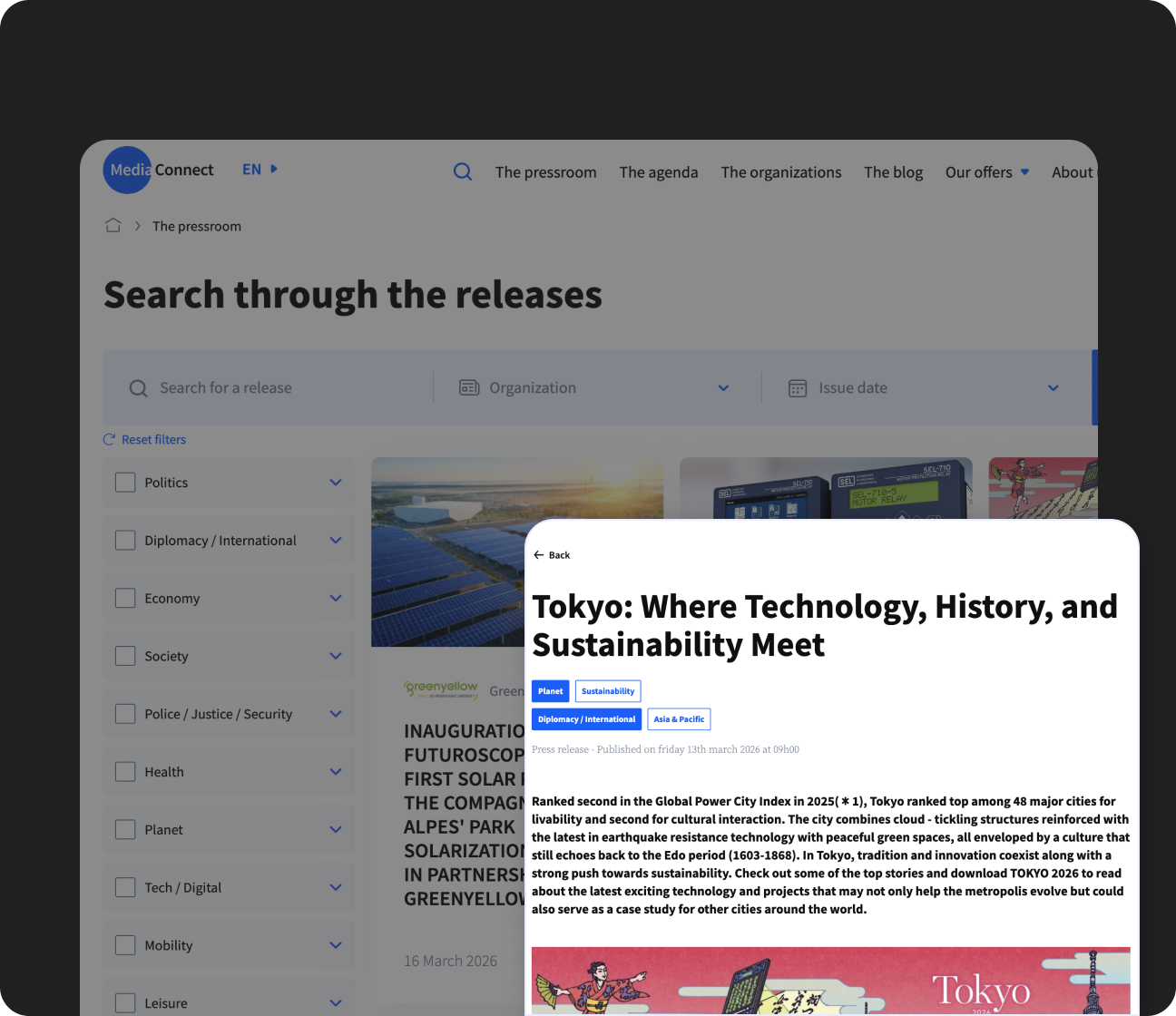The width and height of the screenshot is (1176, 1016).
Task: Click the greenyellow organization logo
Action: click(x=441, y=689)
